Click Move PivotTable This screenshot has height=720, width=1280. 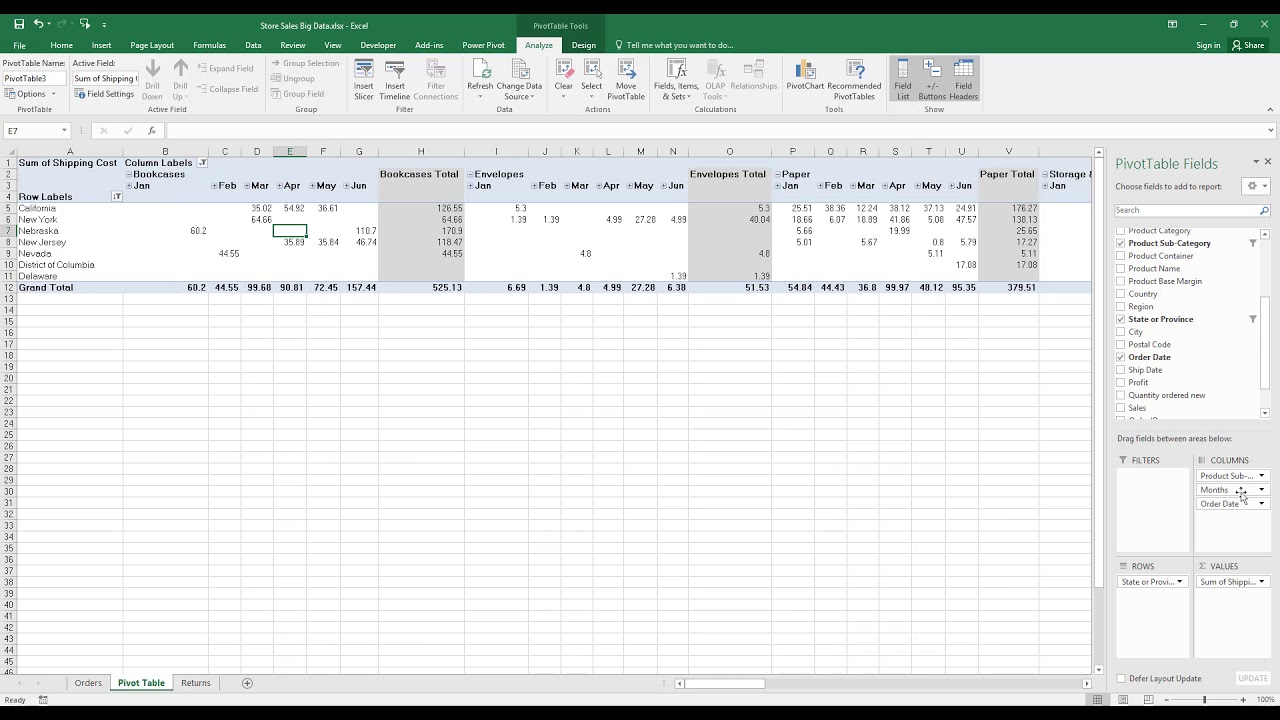coord(626,80)
